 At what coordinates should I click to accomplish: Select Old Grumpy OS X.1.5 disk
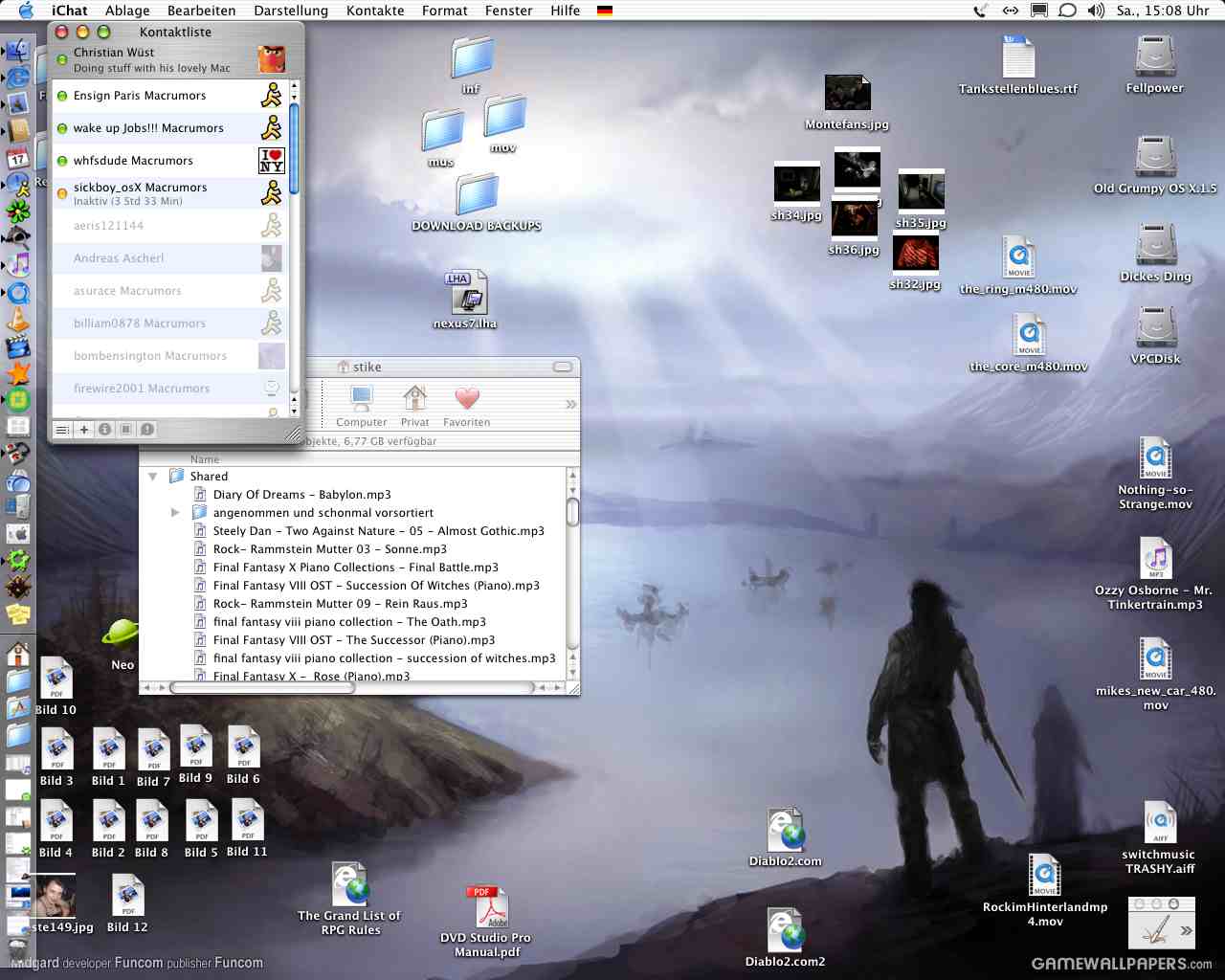1155,165
